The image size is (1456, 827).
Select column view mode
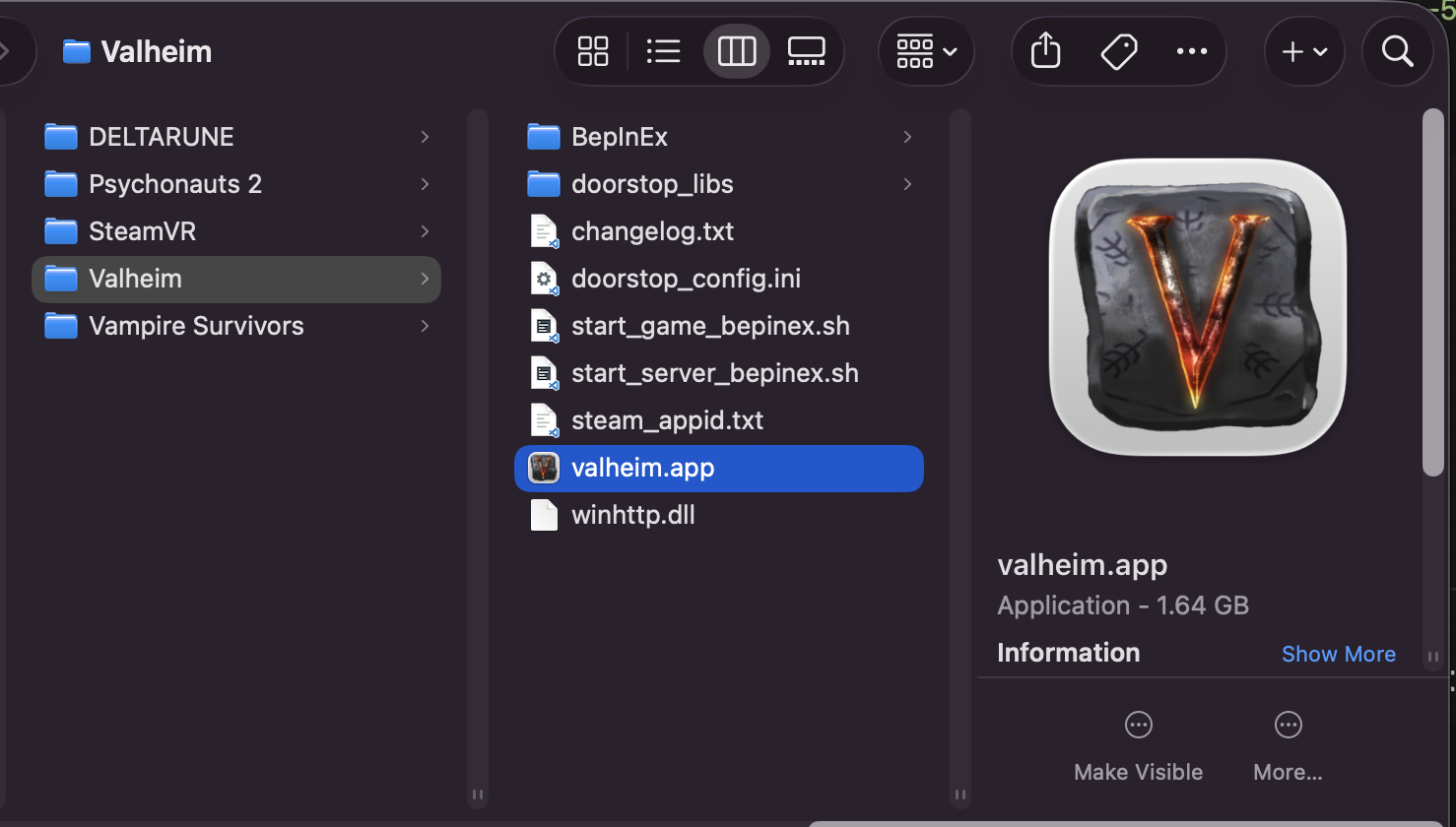737,51
